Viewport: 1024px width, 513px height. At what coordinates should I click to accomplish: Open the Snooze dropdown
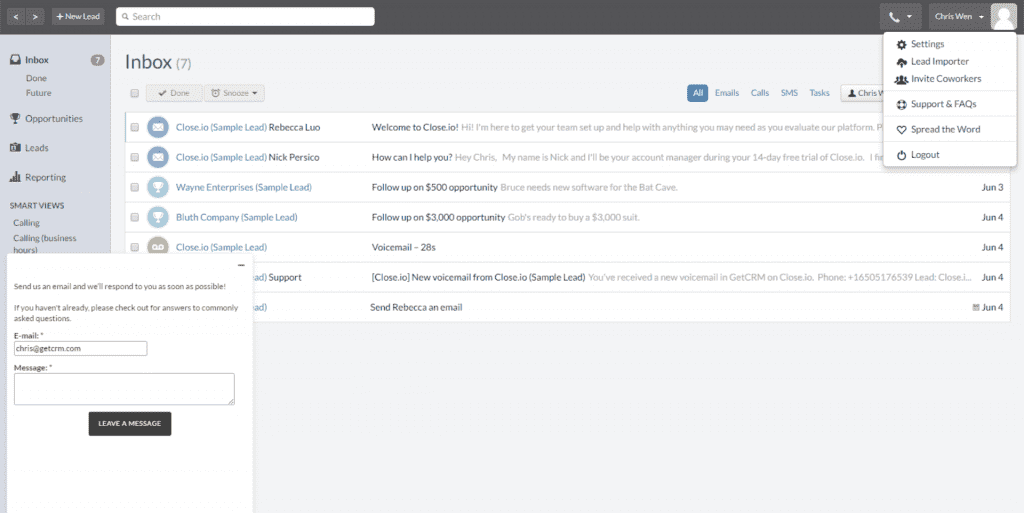[234, 93]
